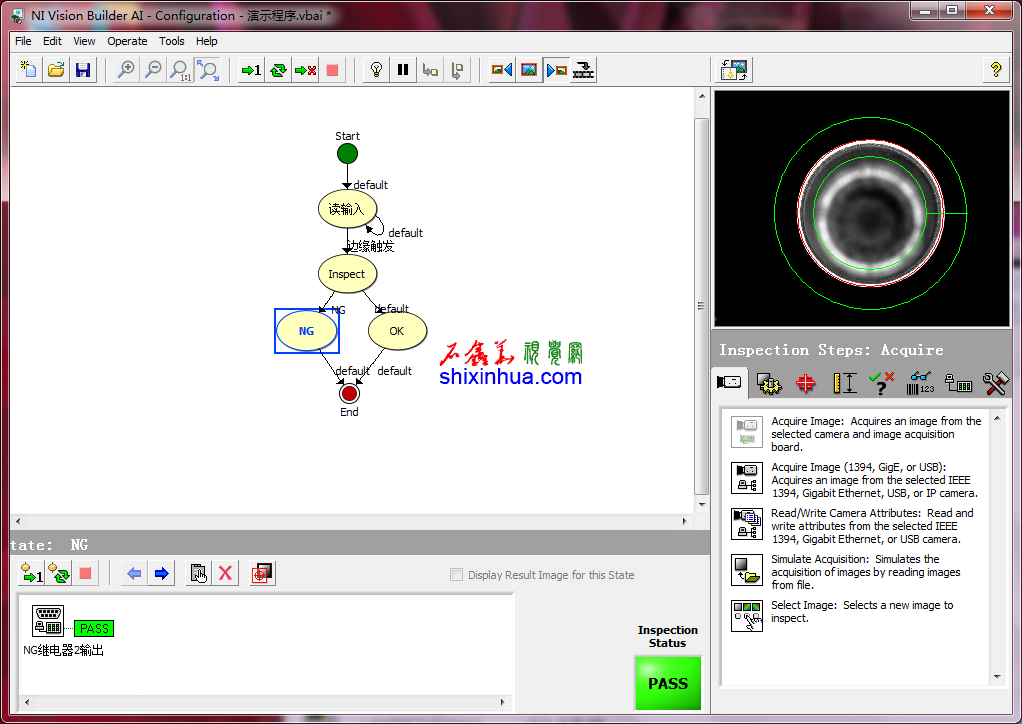Image resolution: width=1022 pixels, height=724 pixels.
Task: Select the Check for Presence steps tab
Action: click(881, 383)
